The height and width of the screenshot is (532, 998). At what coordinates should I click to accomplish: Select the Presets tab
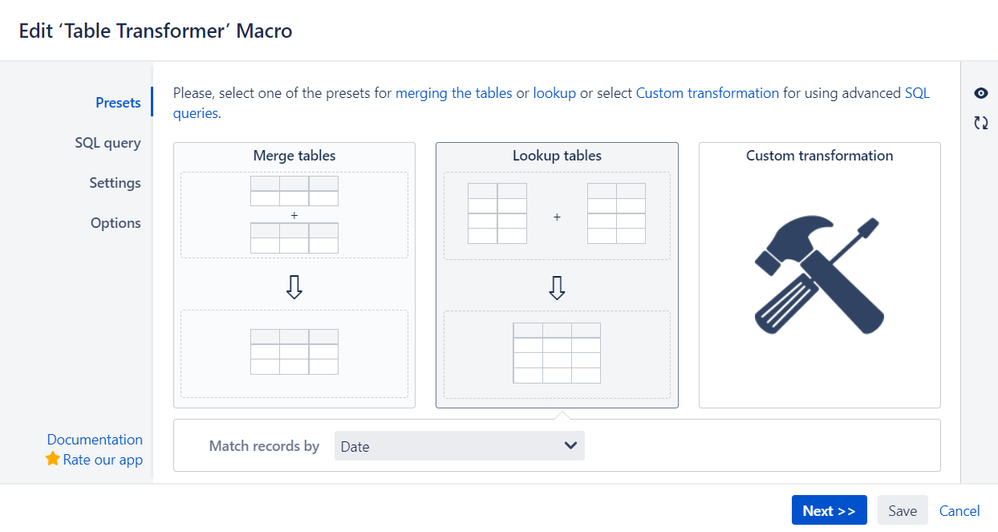(x=118, y=102)
